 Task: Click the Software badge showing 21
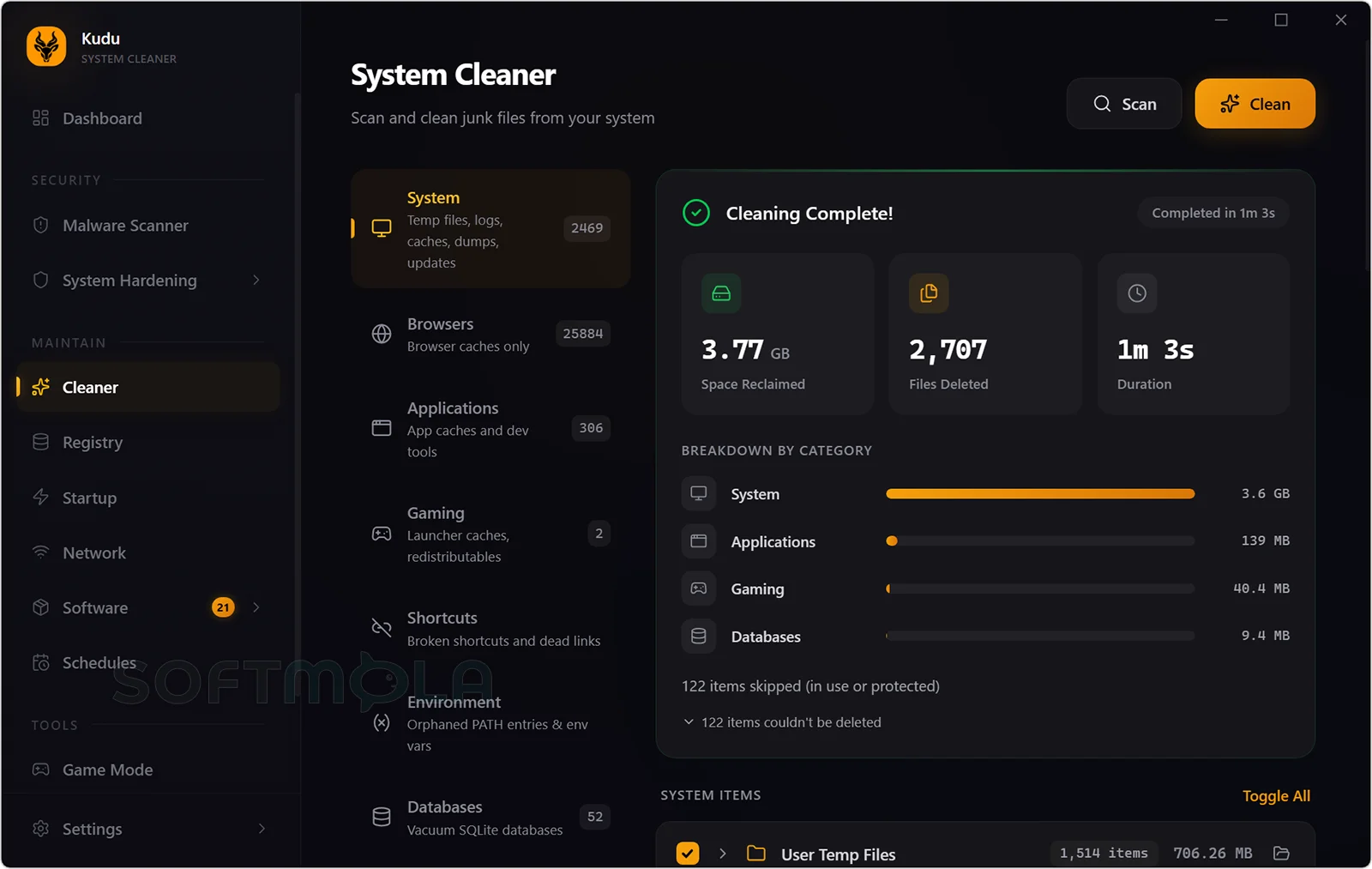tap(223, 607)
